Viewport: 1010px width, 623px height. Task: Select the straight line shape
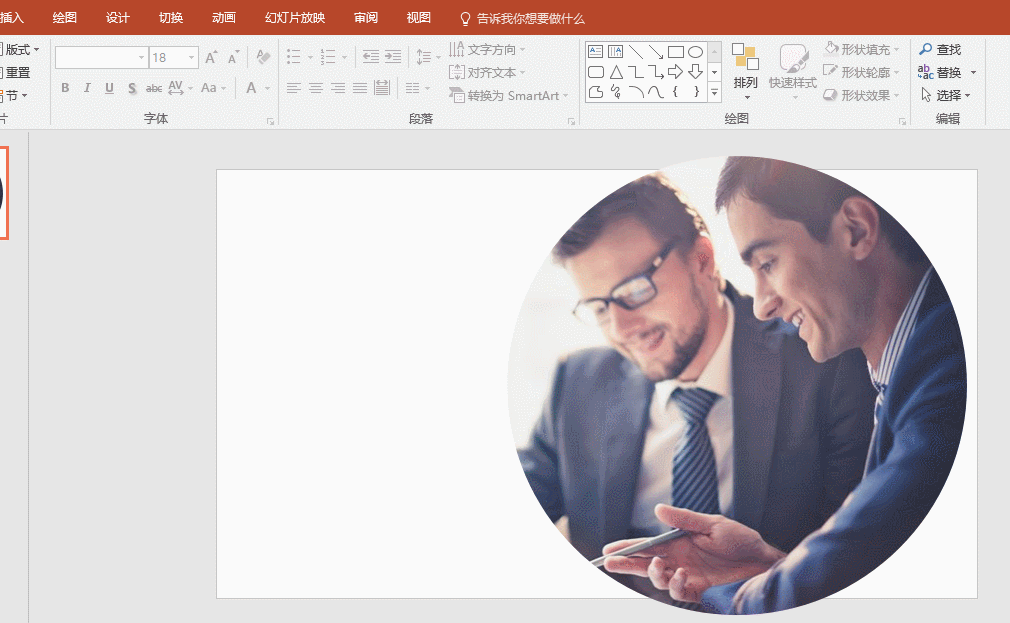tap(636, 52)
